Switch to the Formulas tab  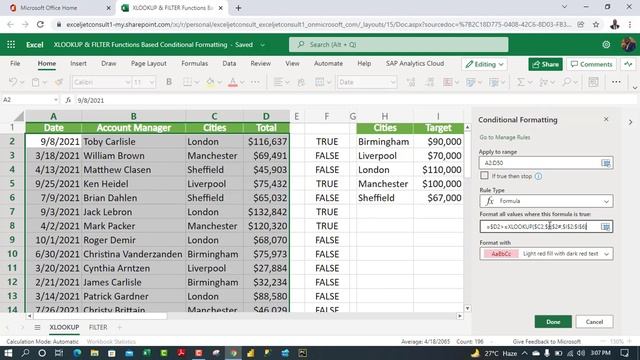point(194,64)
